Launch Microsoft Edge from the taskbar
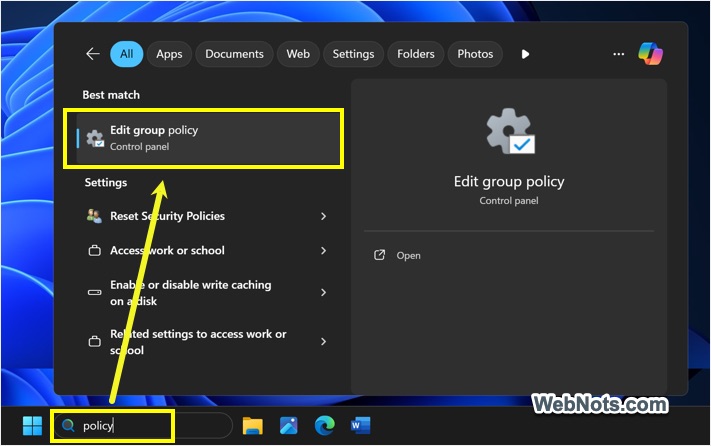The image size is (711, 446). pyautogui.click(x=325, y=426)
